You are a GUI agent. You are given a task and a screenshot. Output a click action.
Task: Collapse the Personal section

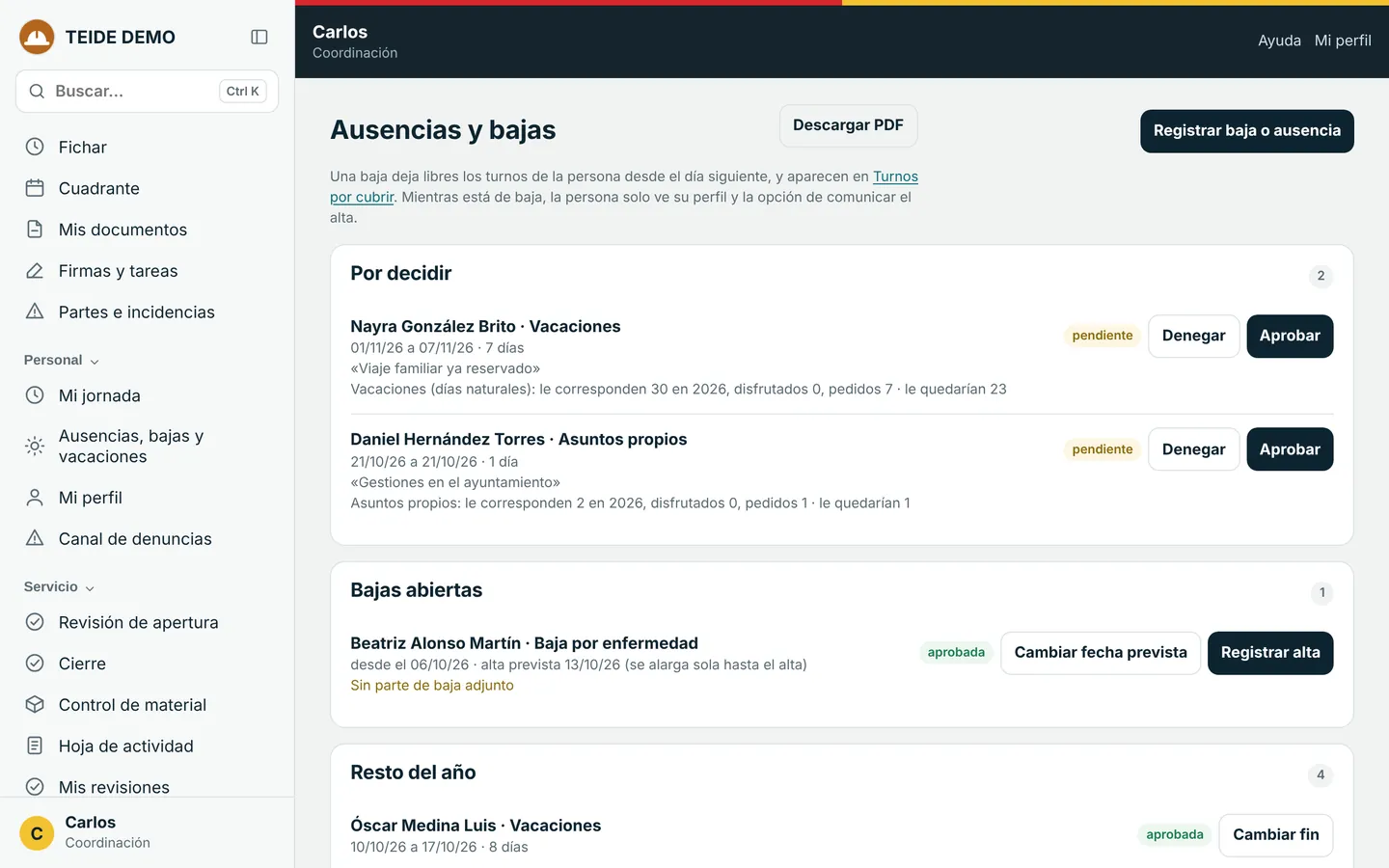click(62, 361)
